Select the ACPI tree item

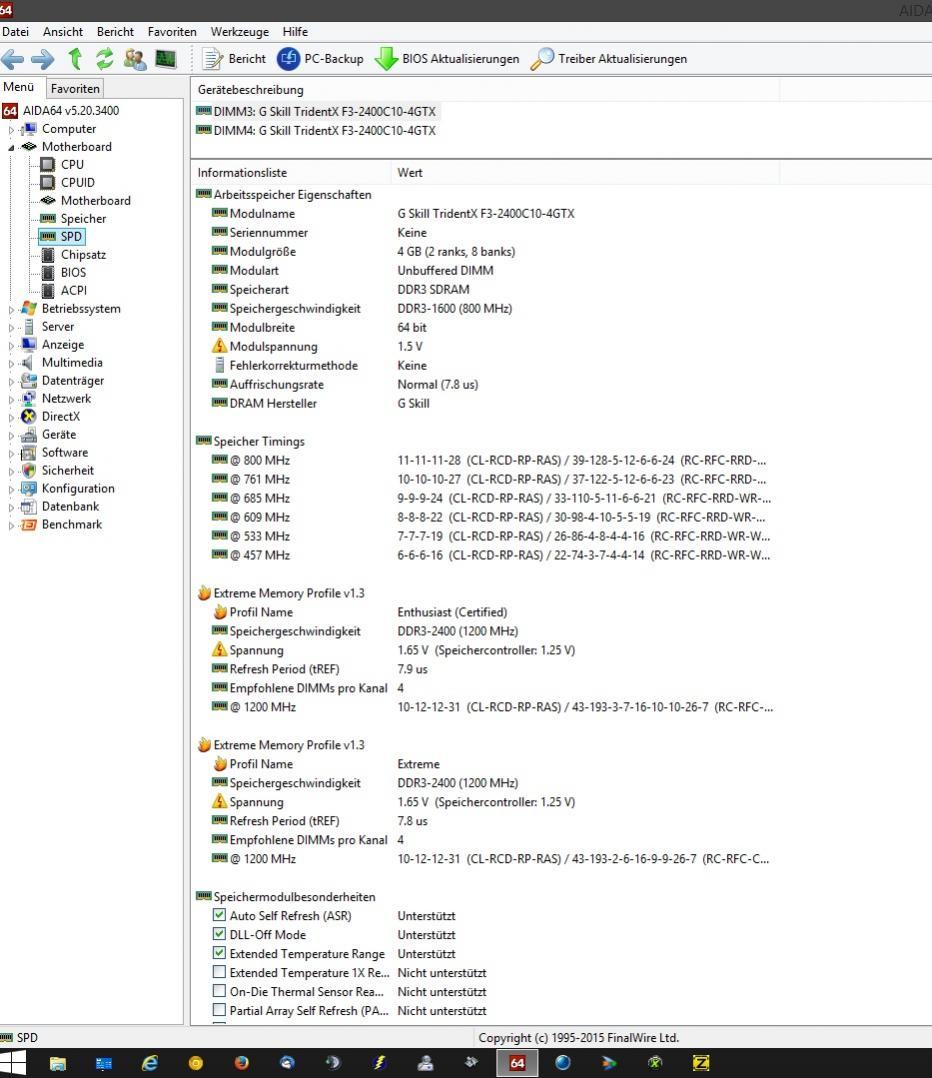click(74, 290)
